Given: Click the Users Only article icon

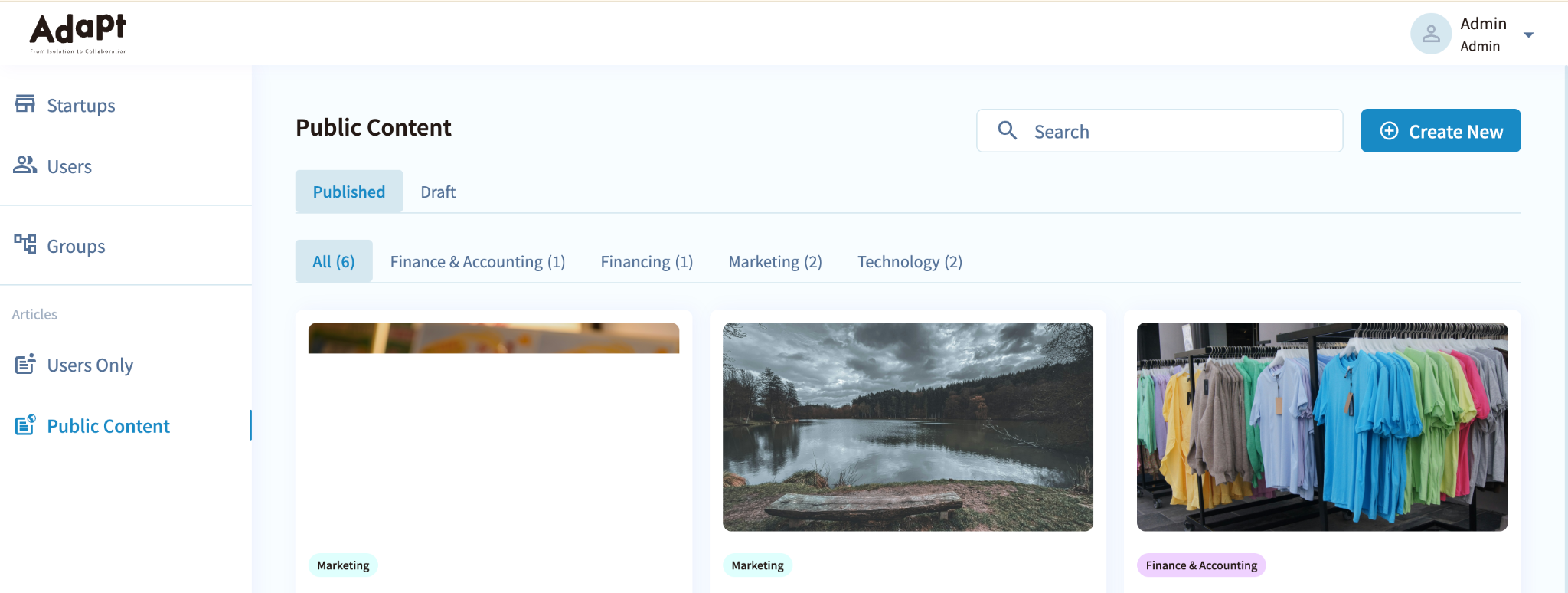Looking at the screenshot, I should (25, 363).
